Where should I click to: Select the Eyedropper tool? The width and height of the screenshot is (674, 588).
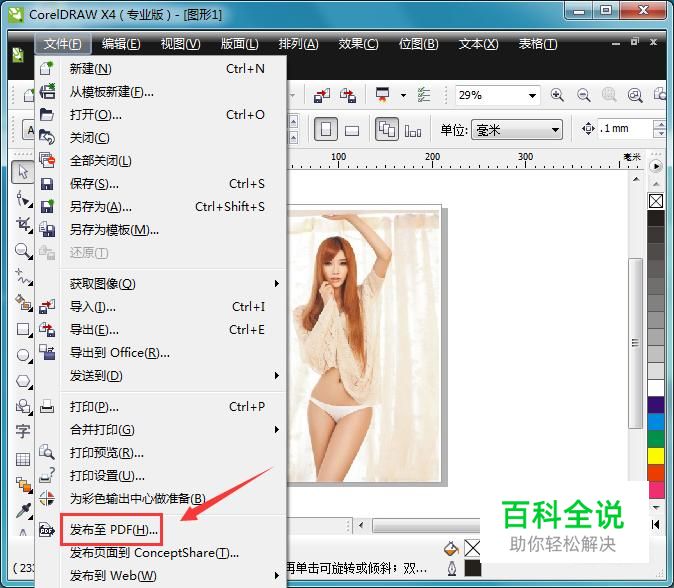[x=23, y=510]
